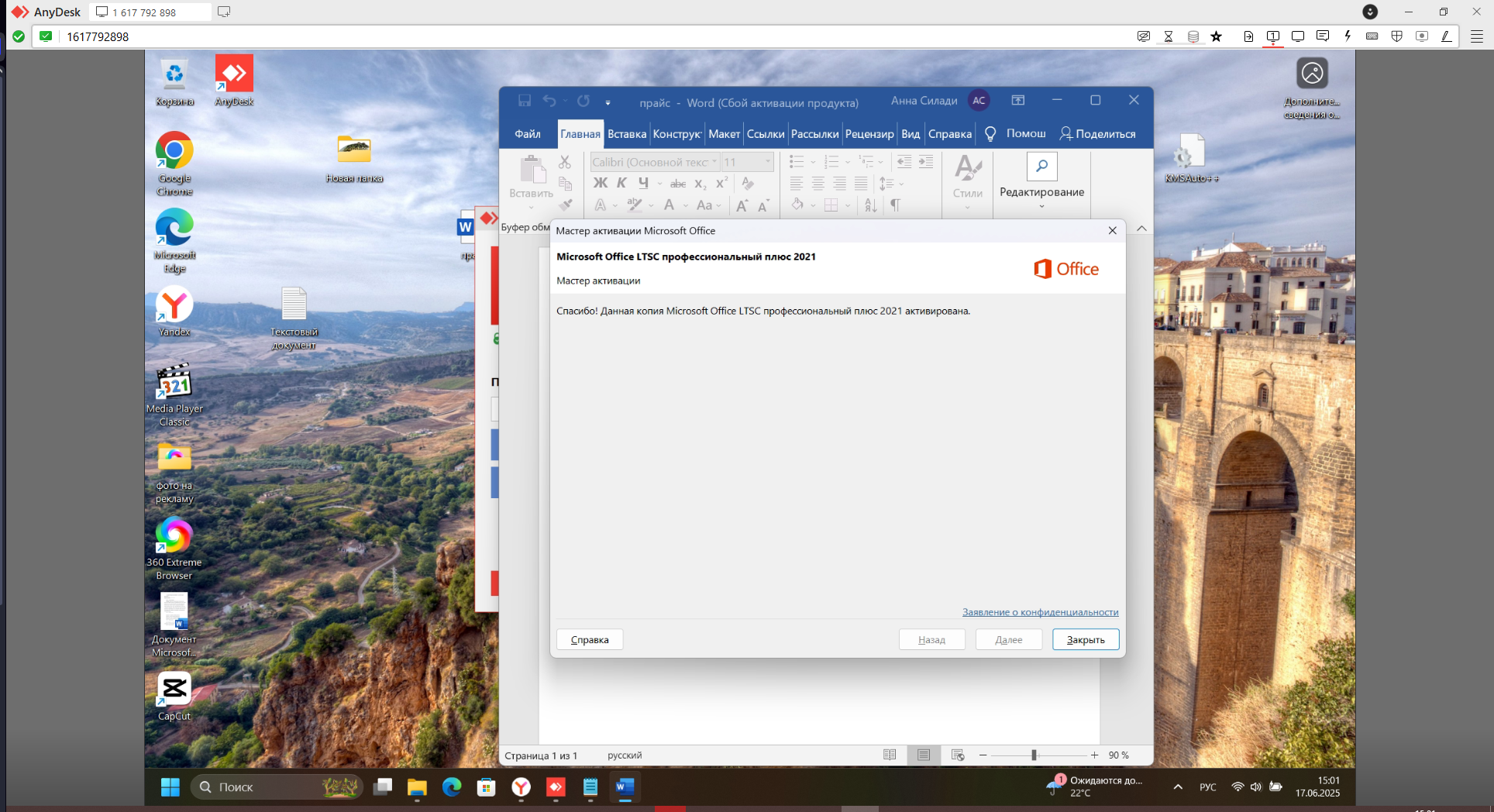Click the Undo arrow in Word title bar
This screenshot has width=1494, height=812.
549,101
